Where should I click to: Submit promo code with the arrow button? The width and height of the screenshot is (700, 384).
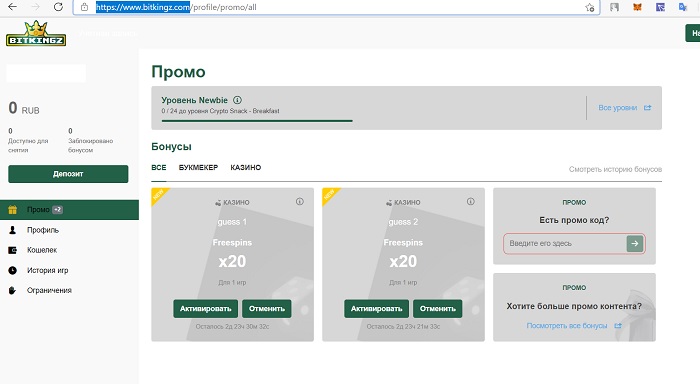[635, 243]
